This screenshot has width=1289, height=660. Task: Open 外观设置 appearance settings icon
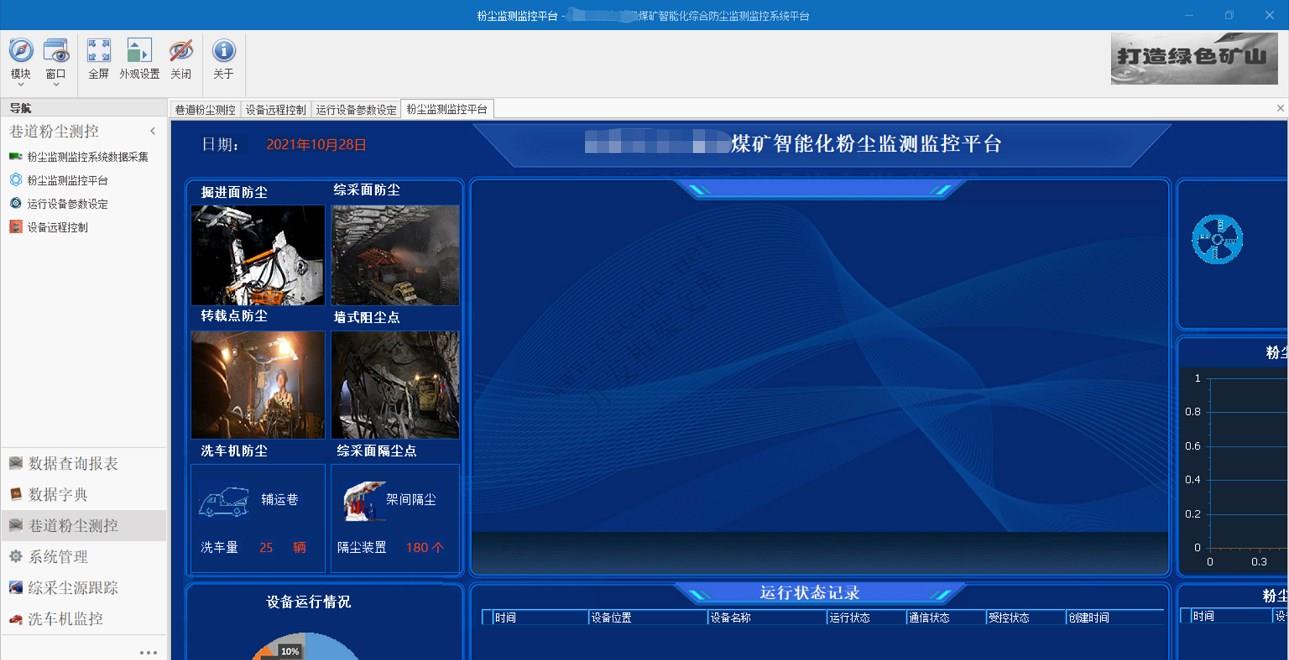pyautogui.click(x=138, y=50)
